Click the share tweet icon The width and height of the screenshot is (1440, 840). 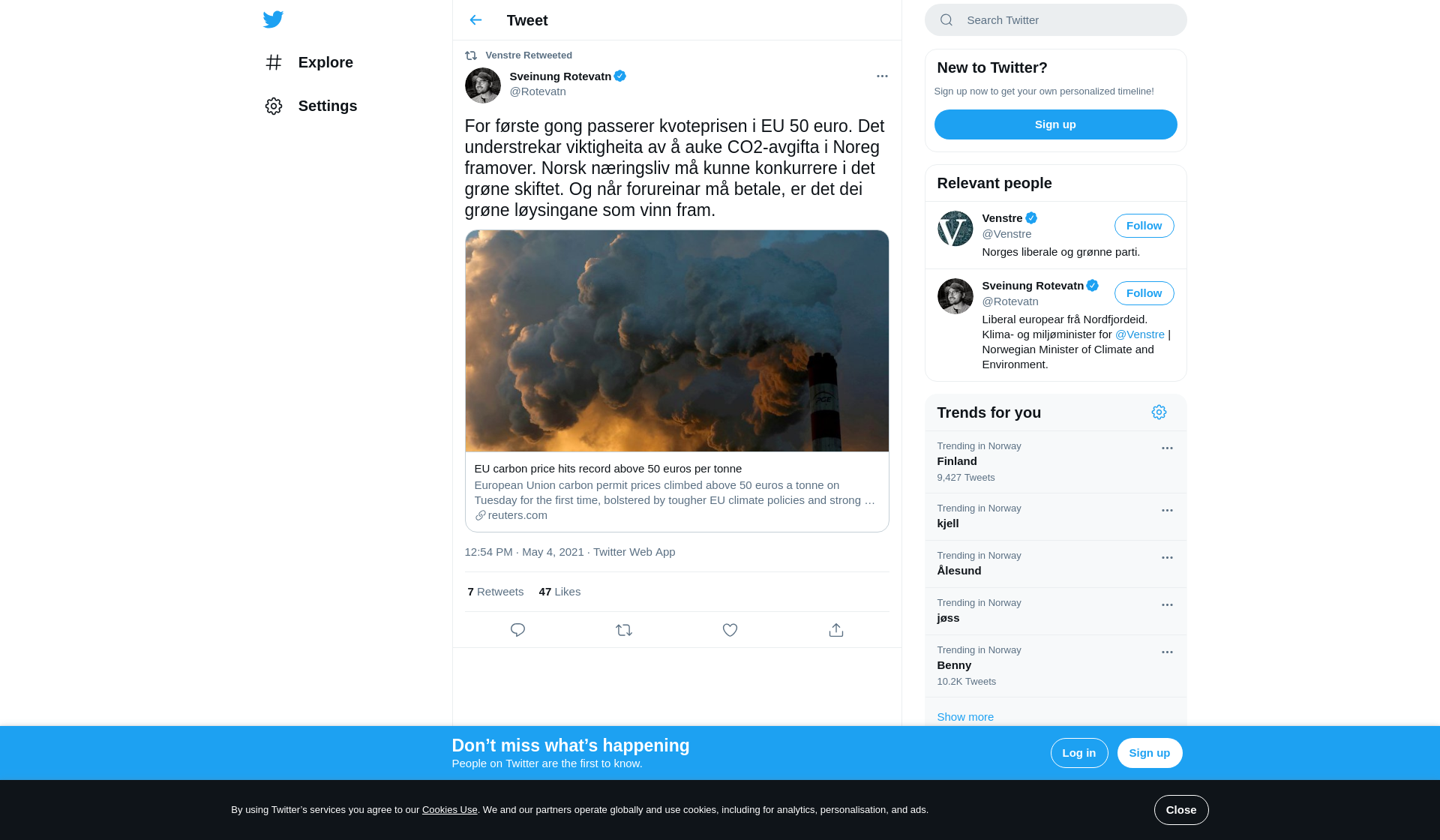coord(836,630)
